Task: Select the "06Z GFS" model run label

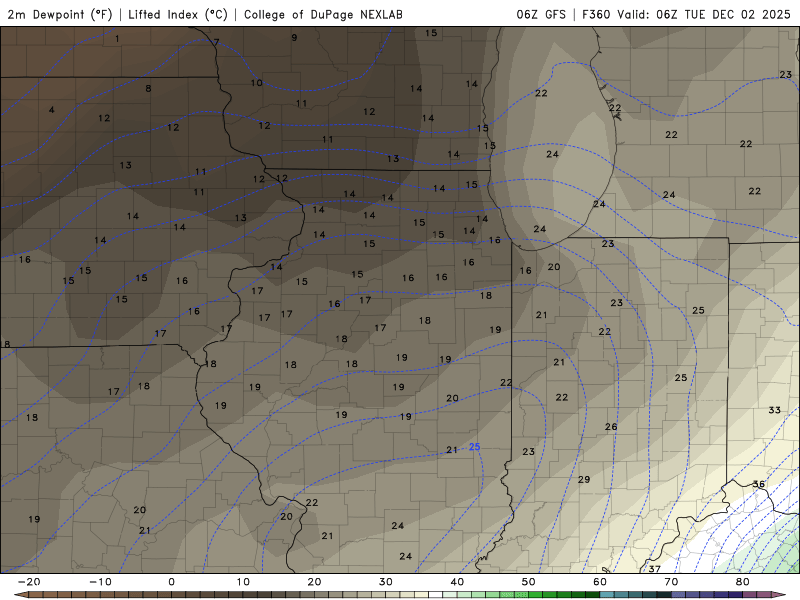Action: [541, 14]
